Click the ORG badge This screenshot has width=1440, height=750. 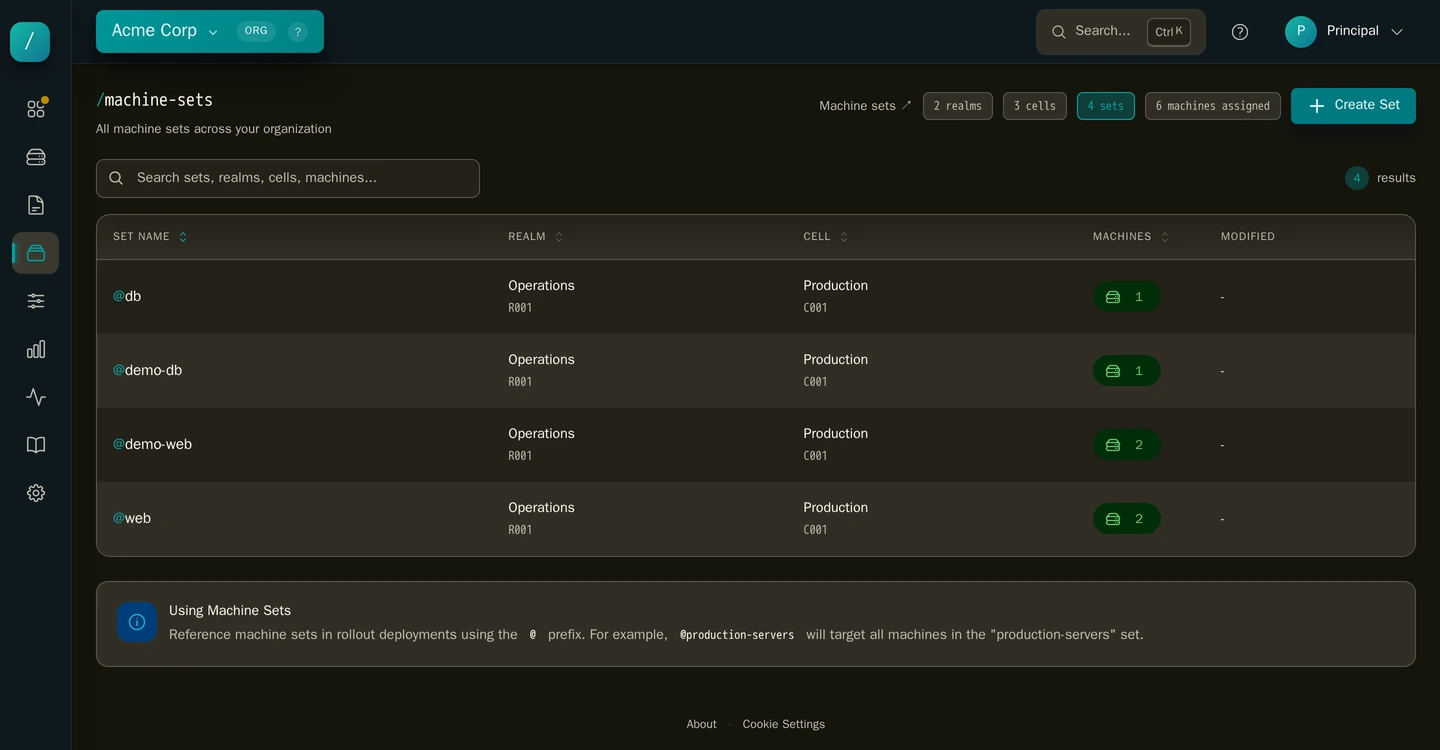(256, 31)
